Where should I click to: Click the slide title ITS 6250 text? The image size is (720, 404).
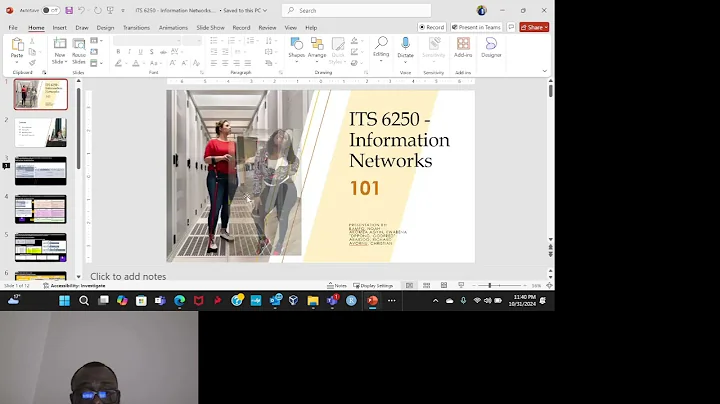point(399,140)
